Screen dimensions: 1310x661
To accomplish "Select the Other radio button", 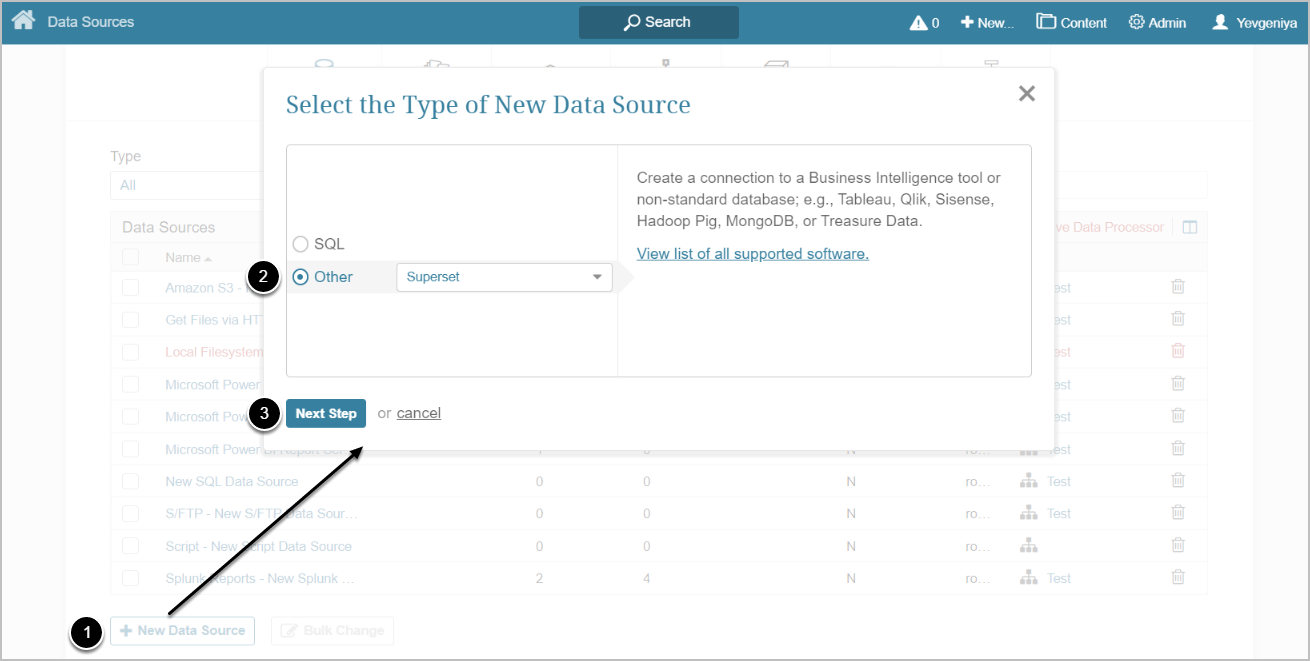I will (300, 277).
